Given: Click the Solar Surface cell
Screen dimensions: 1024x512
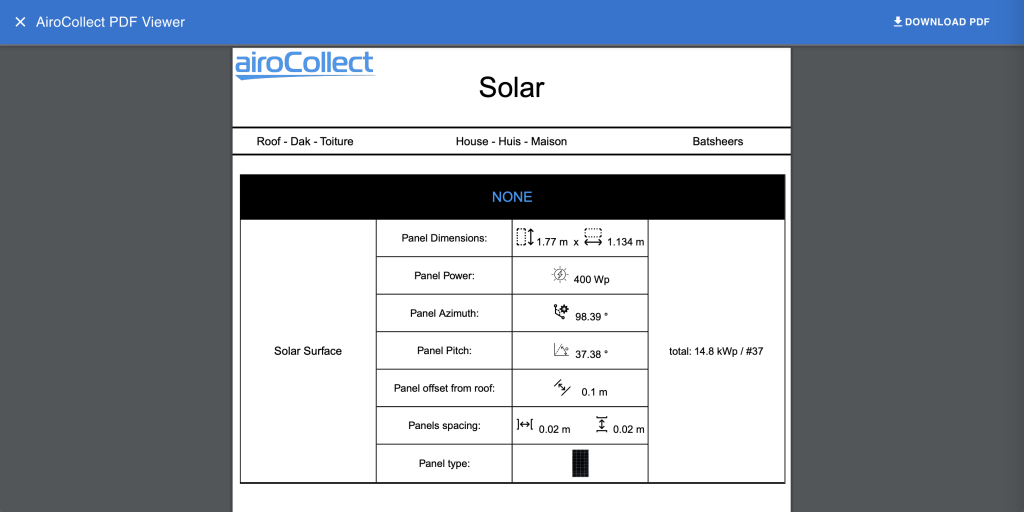Looking at the screenshot, I should 308,351.
